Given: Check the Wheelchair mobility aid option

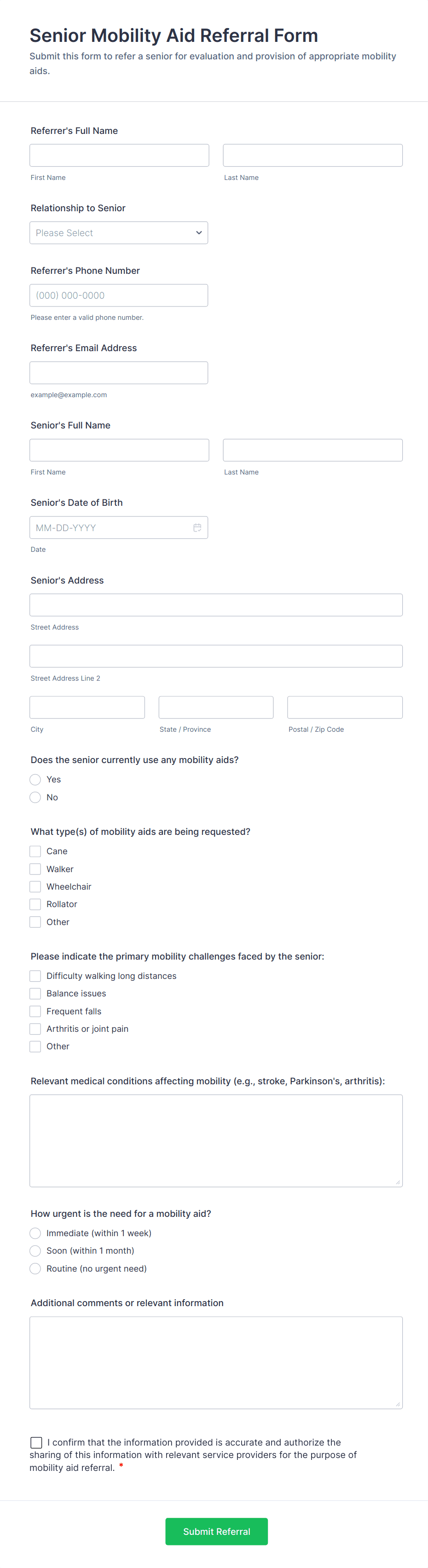Looking at the screenshot, I should pos(35,886).
